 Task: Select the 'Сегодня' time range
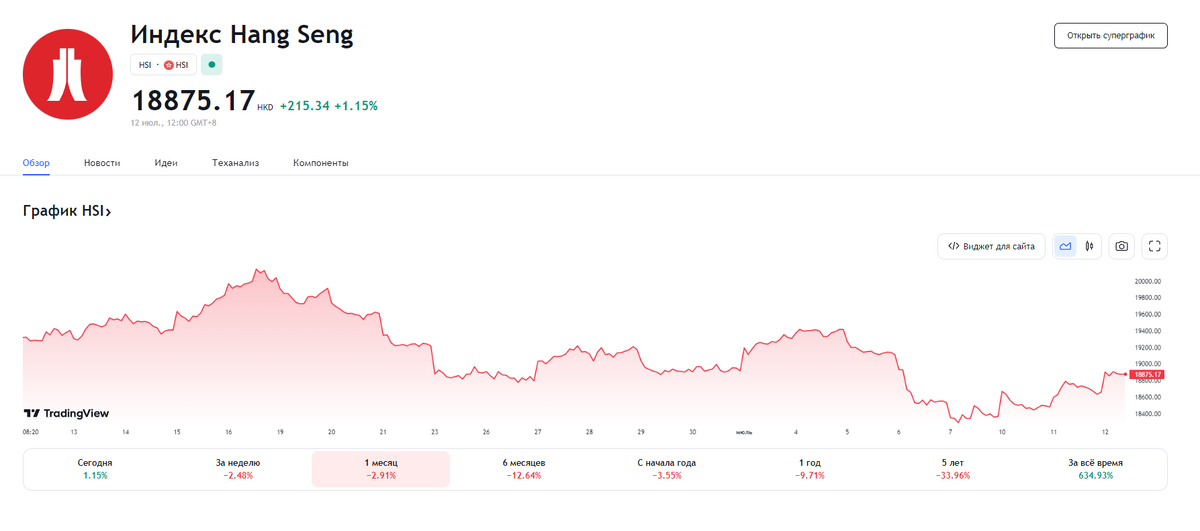95,469
